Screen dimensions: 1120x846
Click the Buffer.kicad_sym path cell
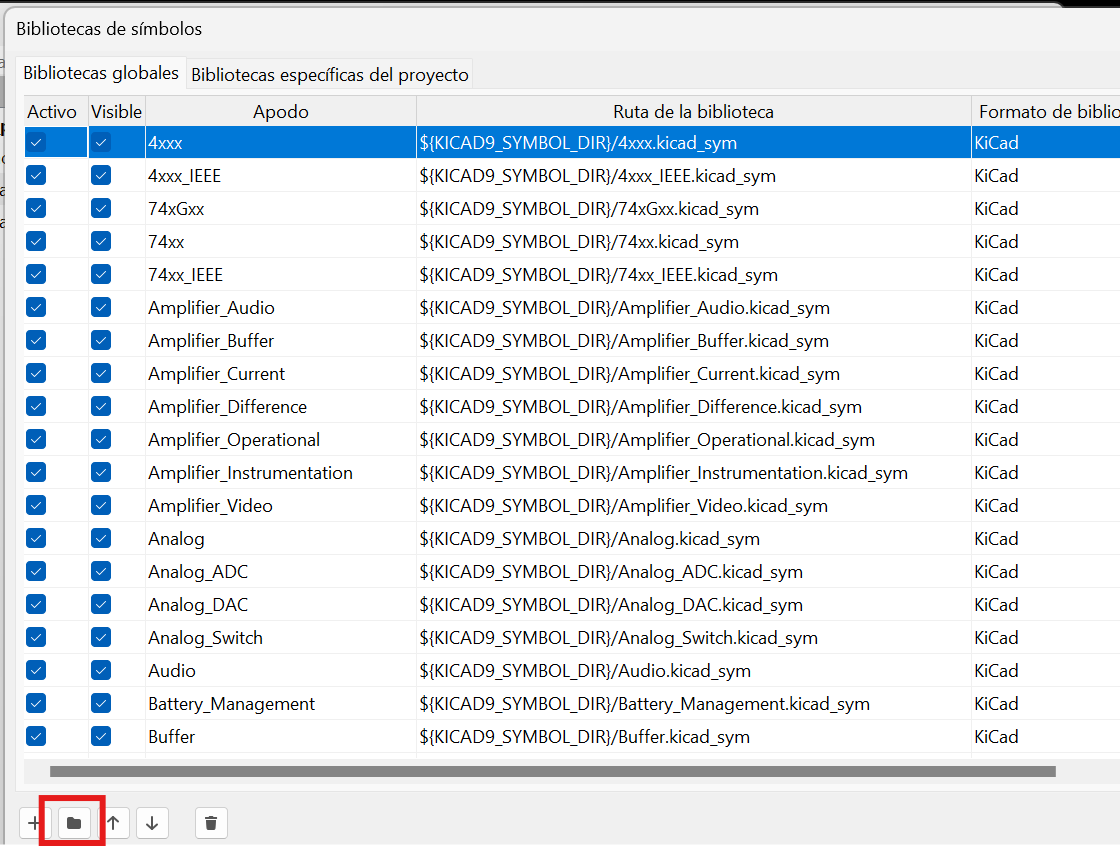(x=694, y=737)
